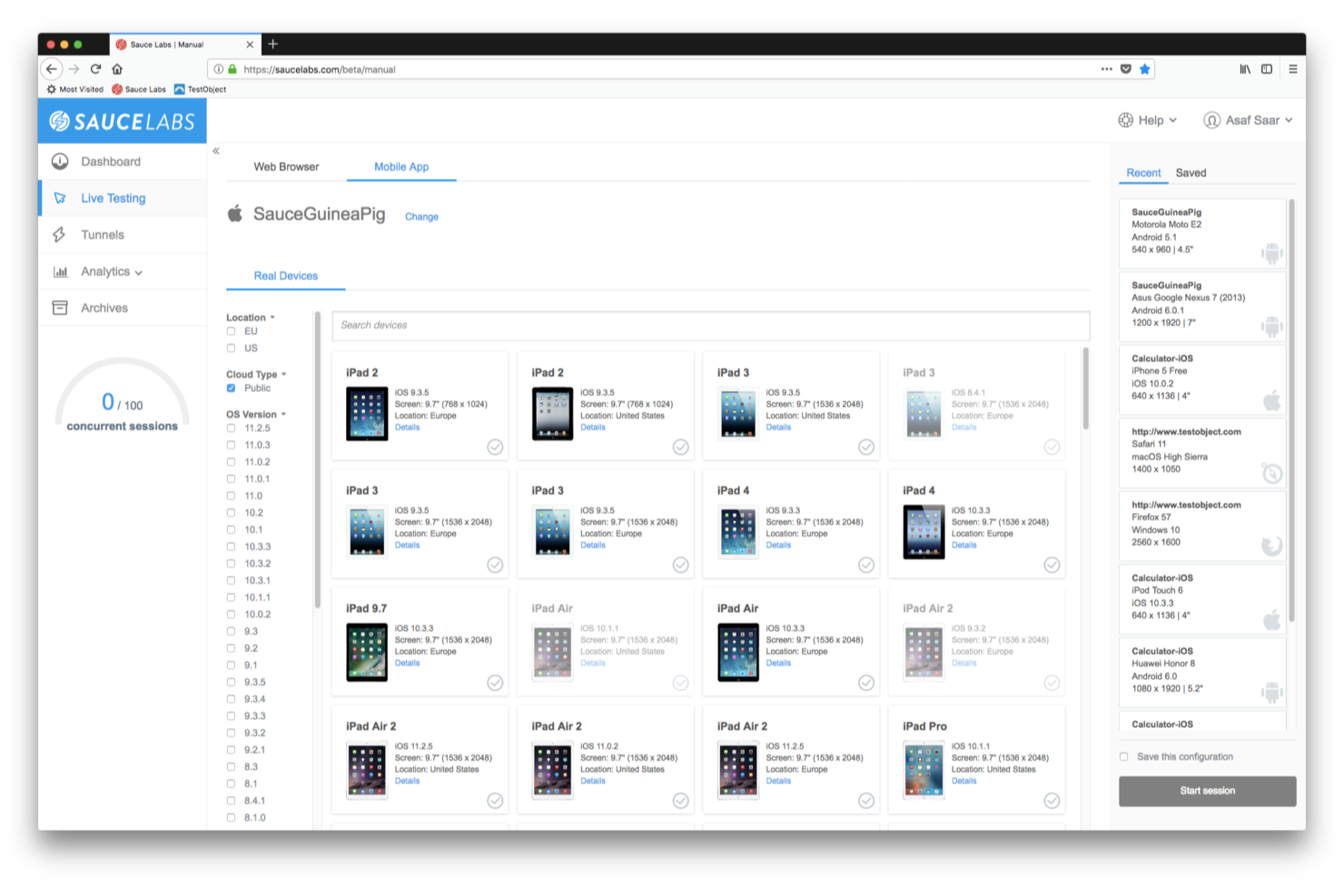The image size is (1344, 896).
Task: Click the Sauce Labs logo
Action: point(122,121)
